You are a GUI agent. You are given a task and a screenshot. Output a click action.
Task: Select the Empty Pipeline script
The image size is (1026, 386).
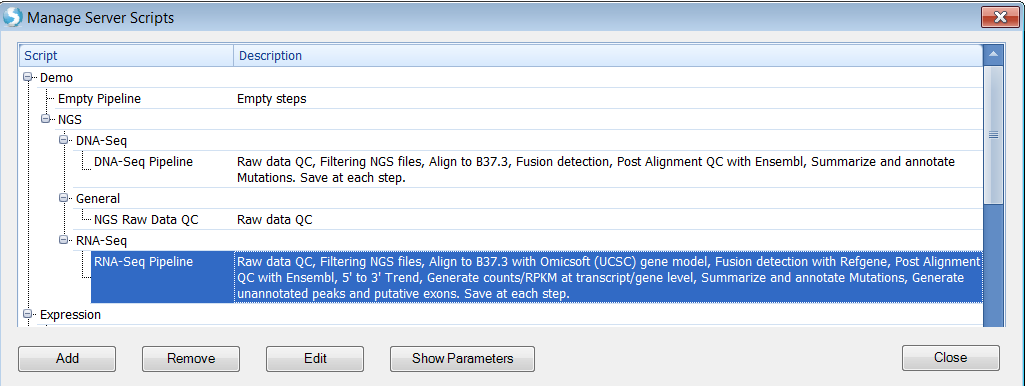tap(99, 99)
